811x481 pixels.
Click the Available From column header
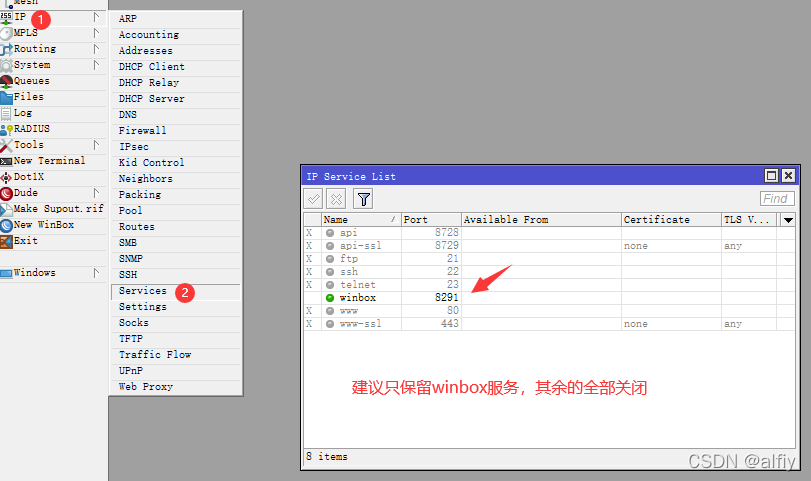[x=541, y=220]
